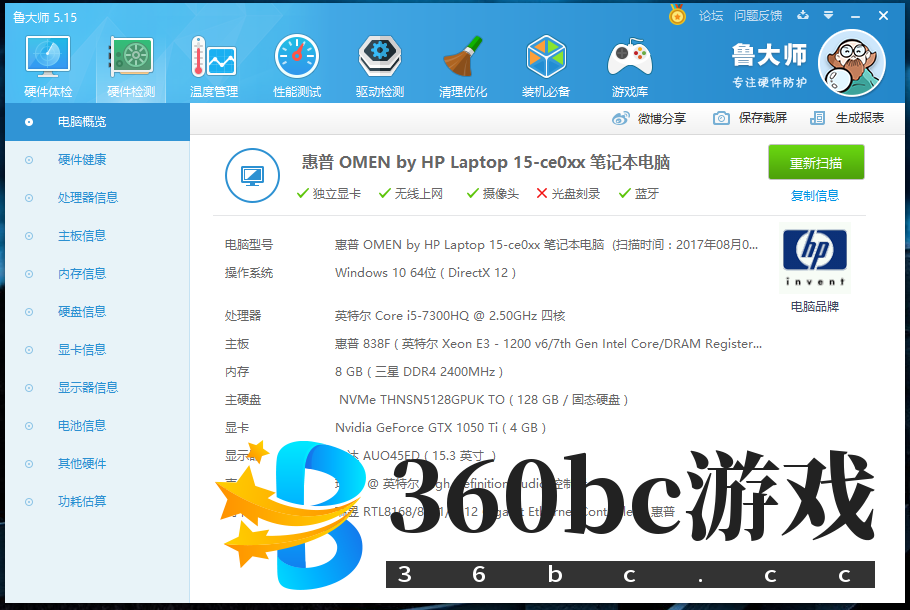Screen dimensions: 910x610
Task: Click the green 重新扫描 button
Action: tap(815, 163)
